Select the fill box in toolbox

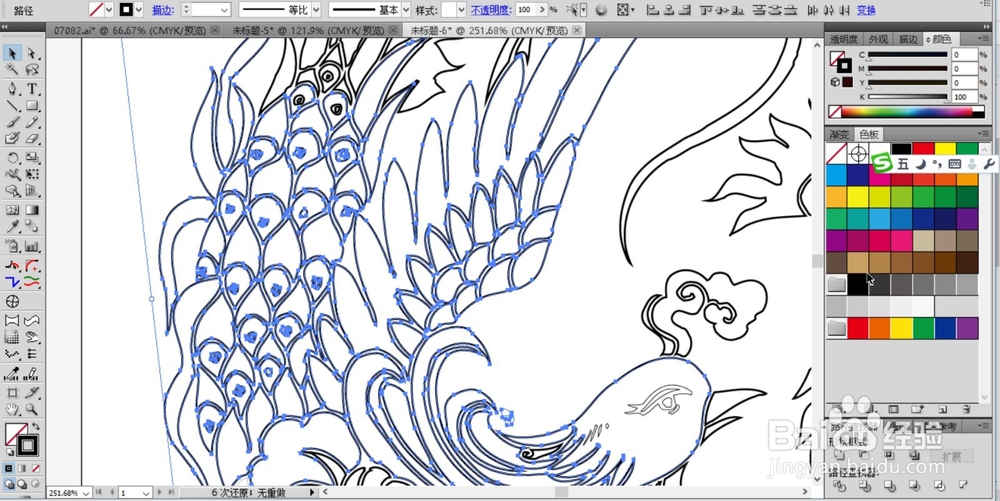pos(15,434)
